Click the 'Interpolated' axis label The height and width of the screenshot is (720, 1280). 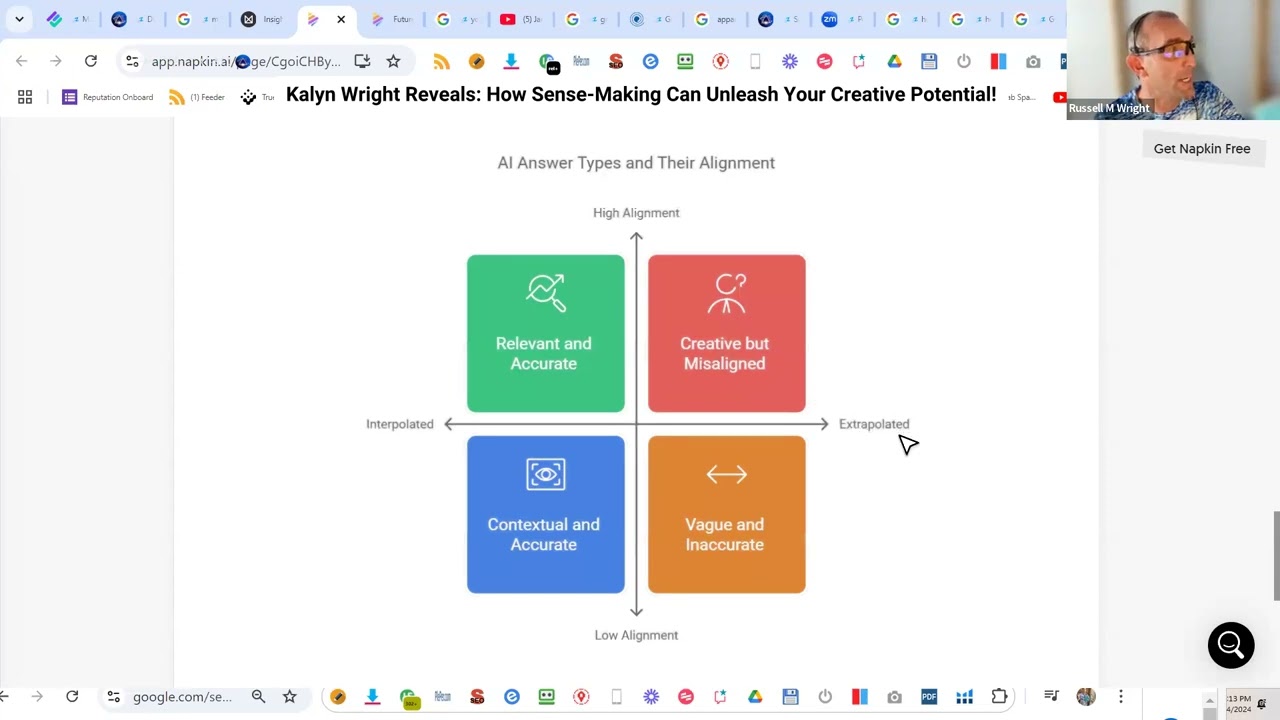click(x=400, y=424)
